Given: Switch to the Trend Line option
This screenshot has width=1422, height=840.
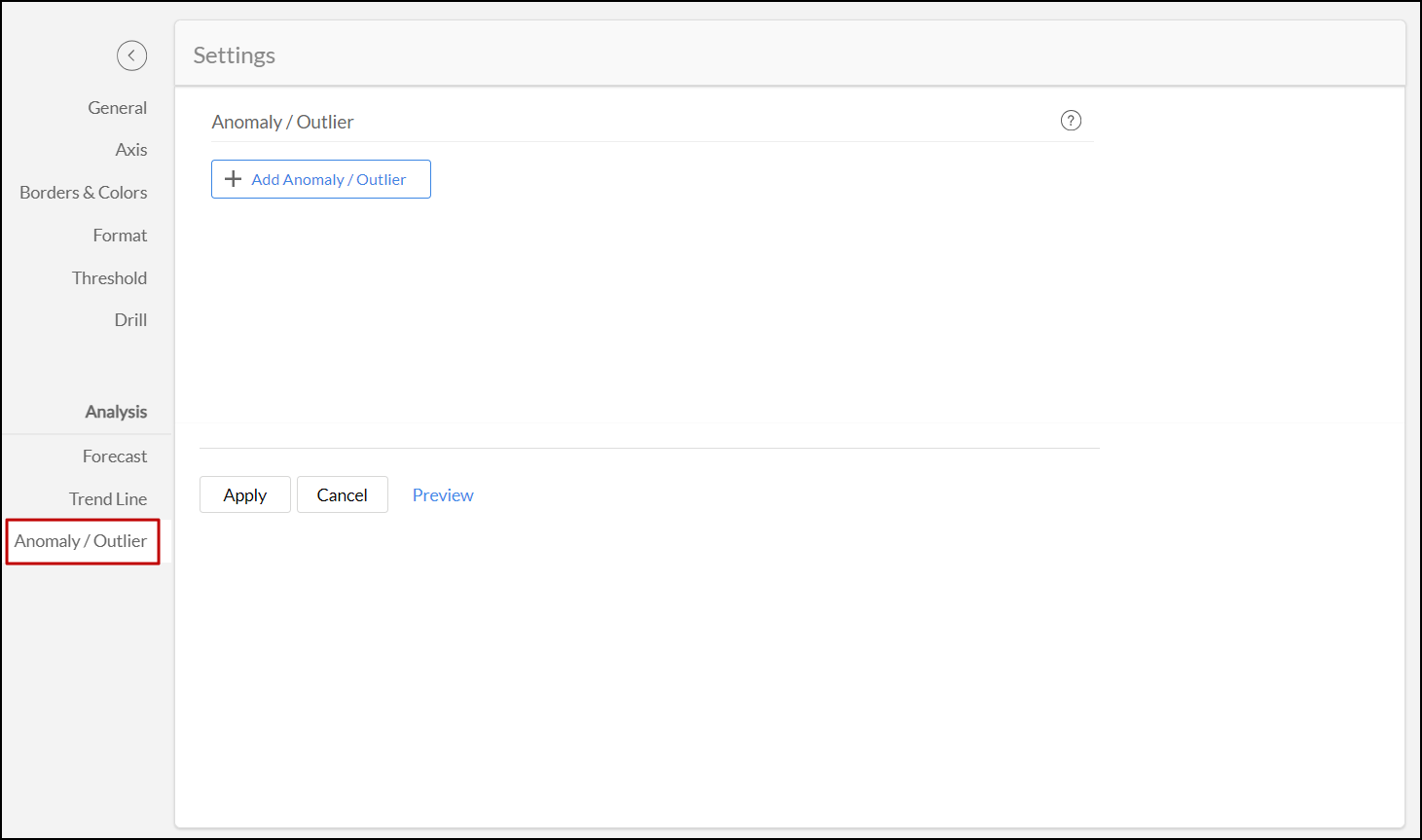Looking at the screenshot, I should [108, 499].
